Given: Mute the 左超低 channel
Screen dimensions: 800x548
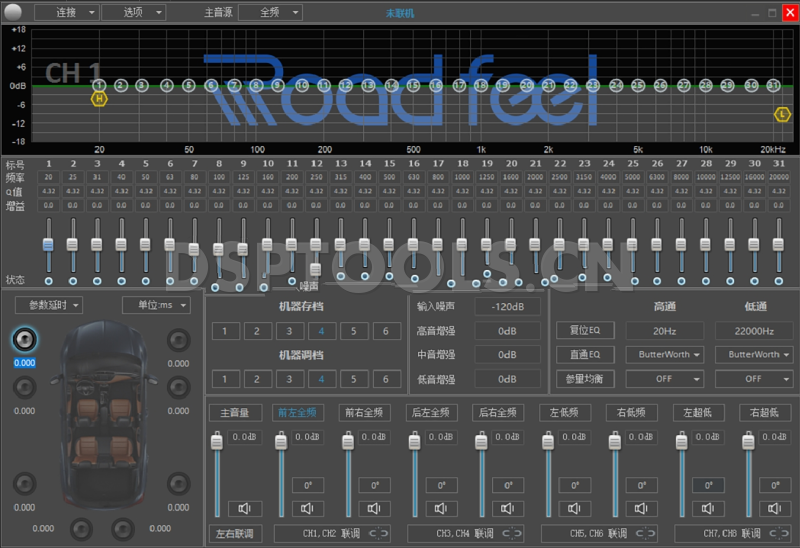Looking at the screenshot, I should (x=708, y=508).
